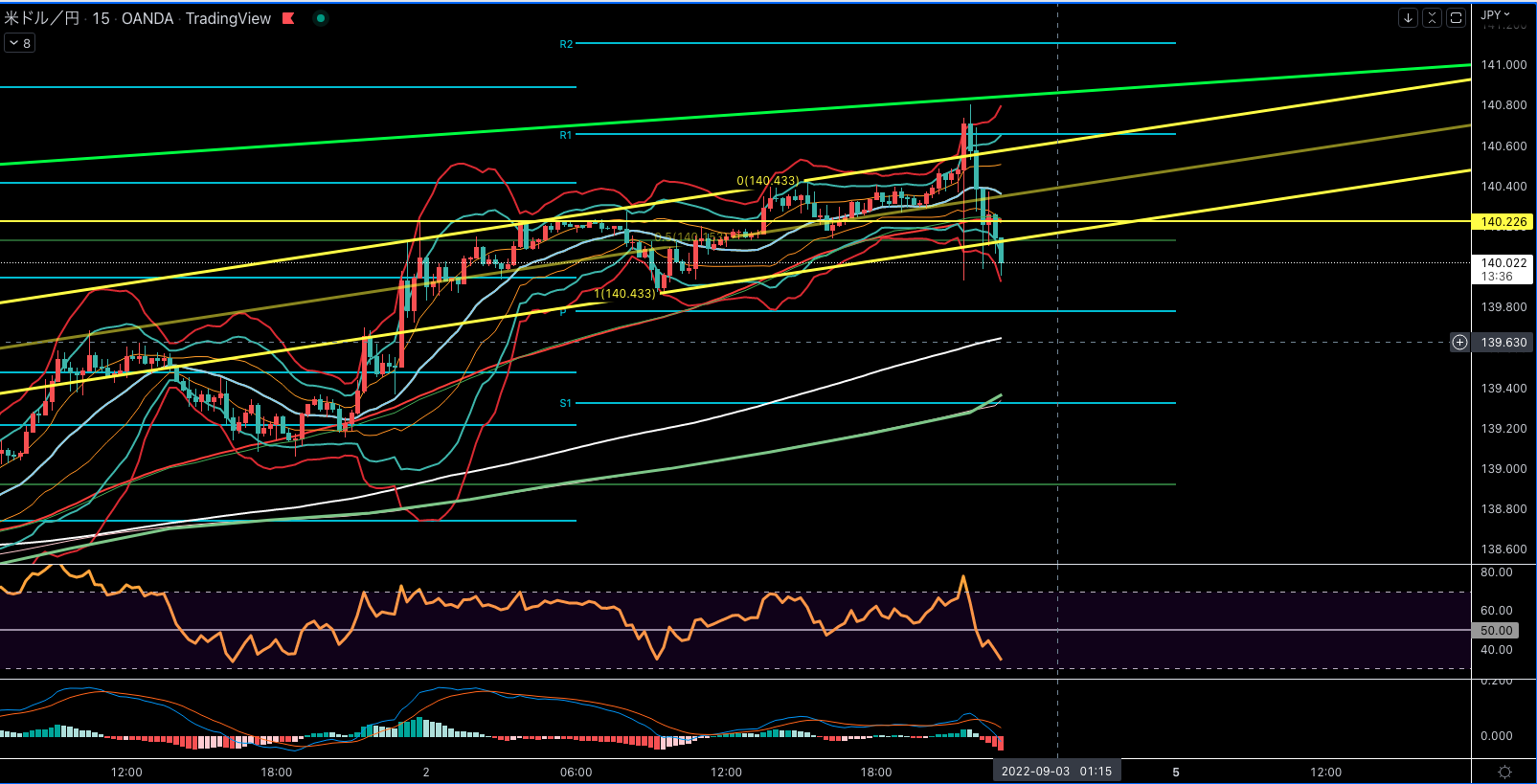The image size is (1537, 784).
Task: Collapse the chart pane
Action: (1432, 17)
